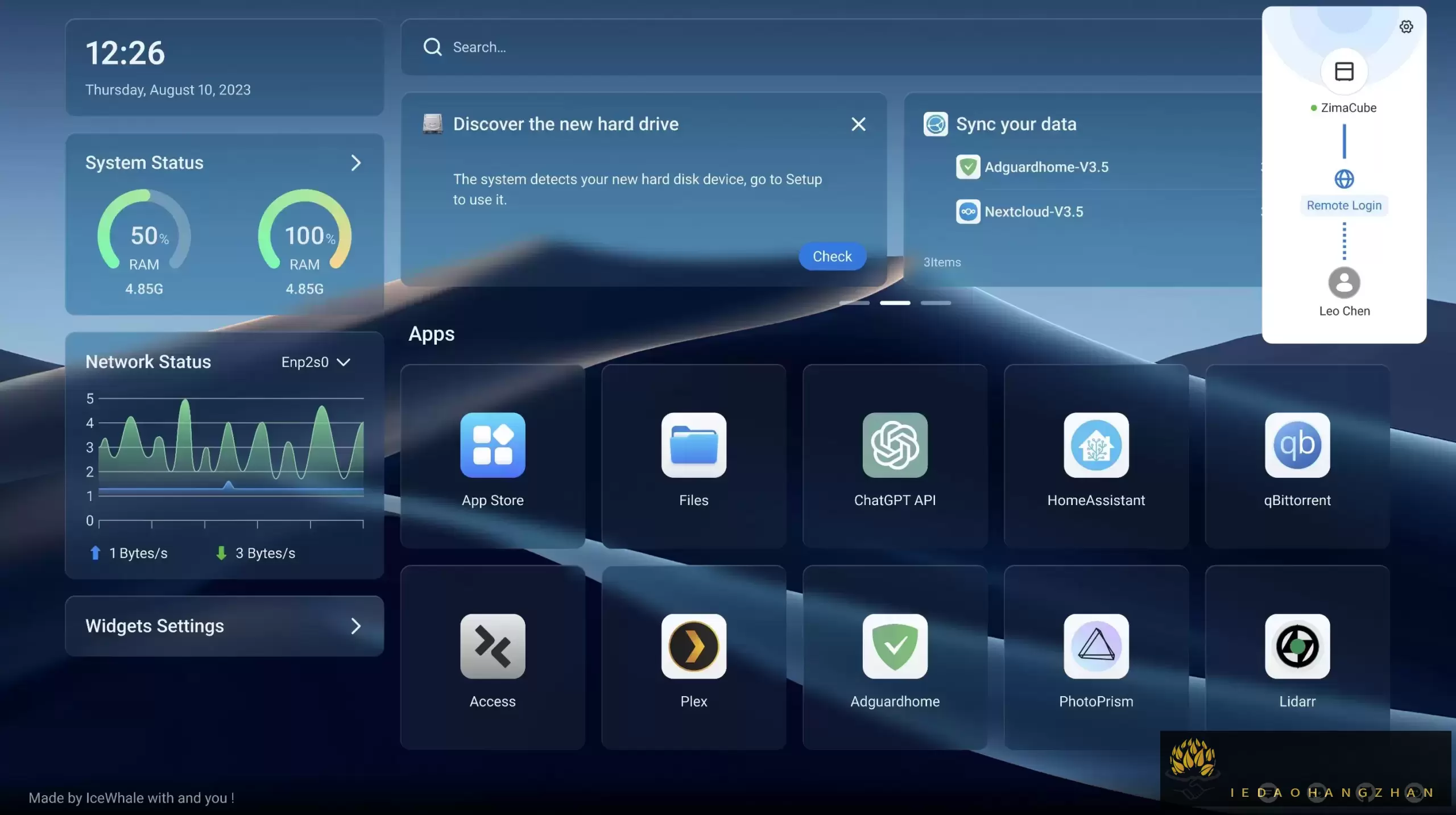Click the 1 Bytes/s upload value
This screenshot has height=815, width=1456.
[138, 553]
